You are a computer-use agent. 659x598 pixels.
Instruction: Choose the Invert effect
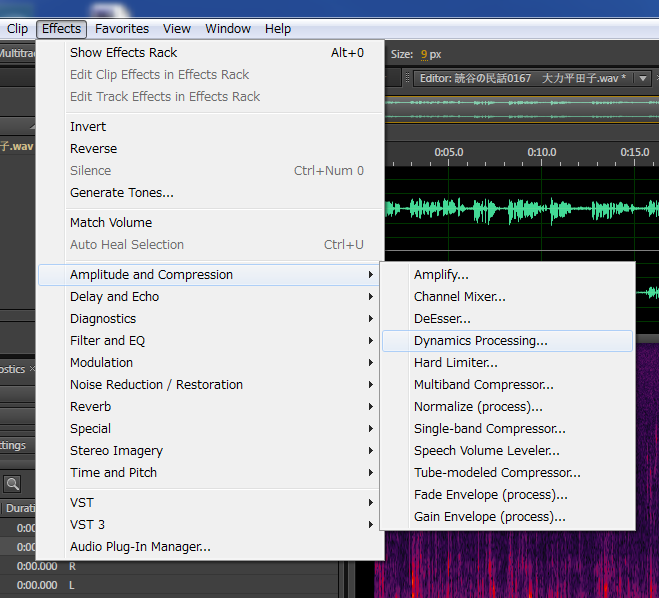click(x=211, y=126)
